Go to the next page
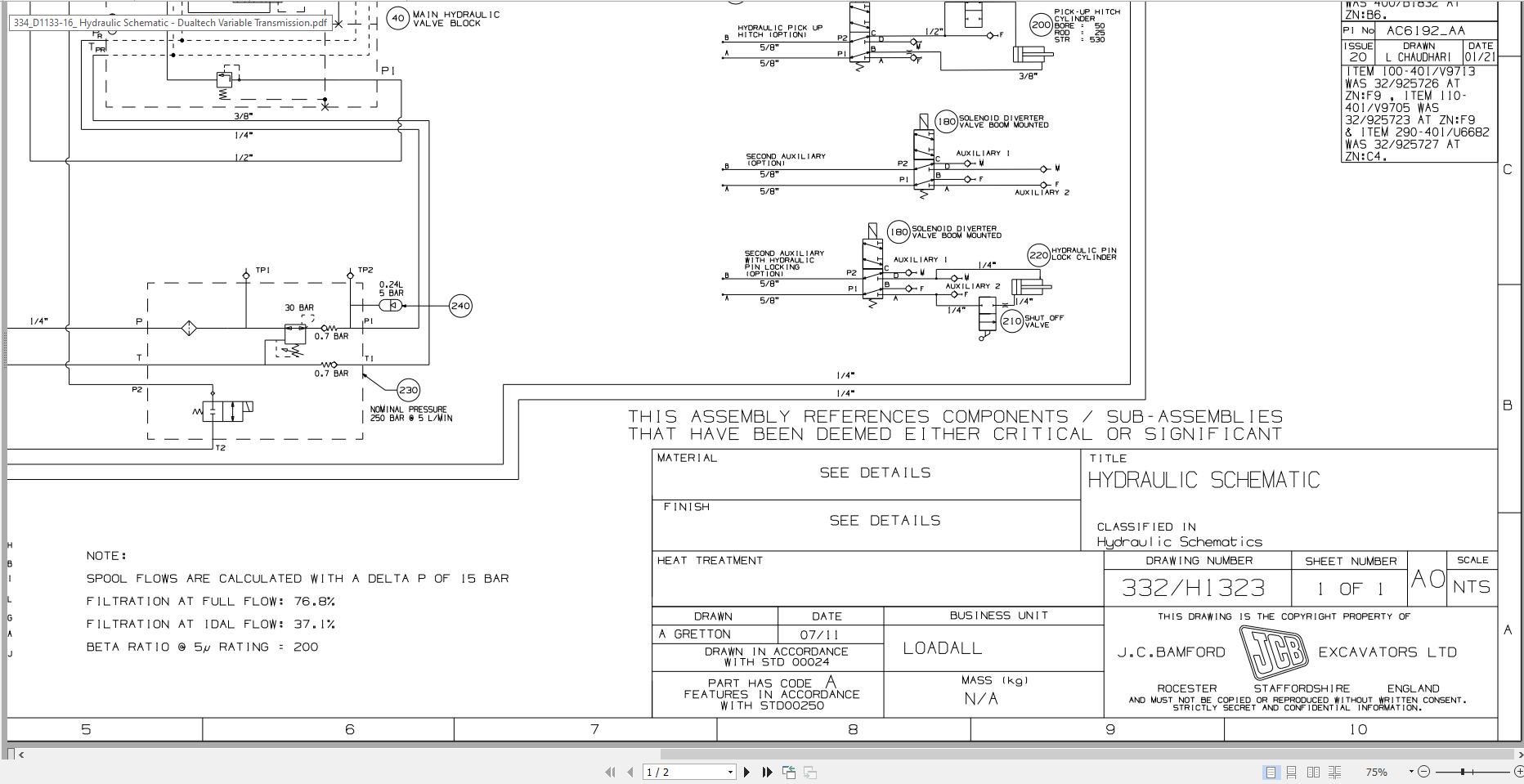This screenshot has width=1524, height=784. (746, 772)
